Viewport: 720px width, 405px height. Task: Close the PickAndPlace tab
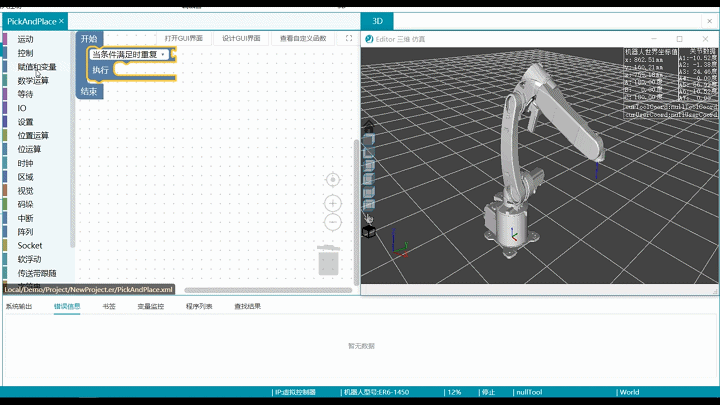[61, 21]
